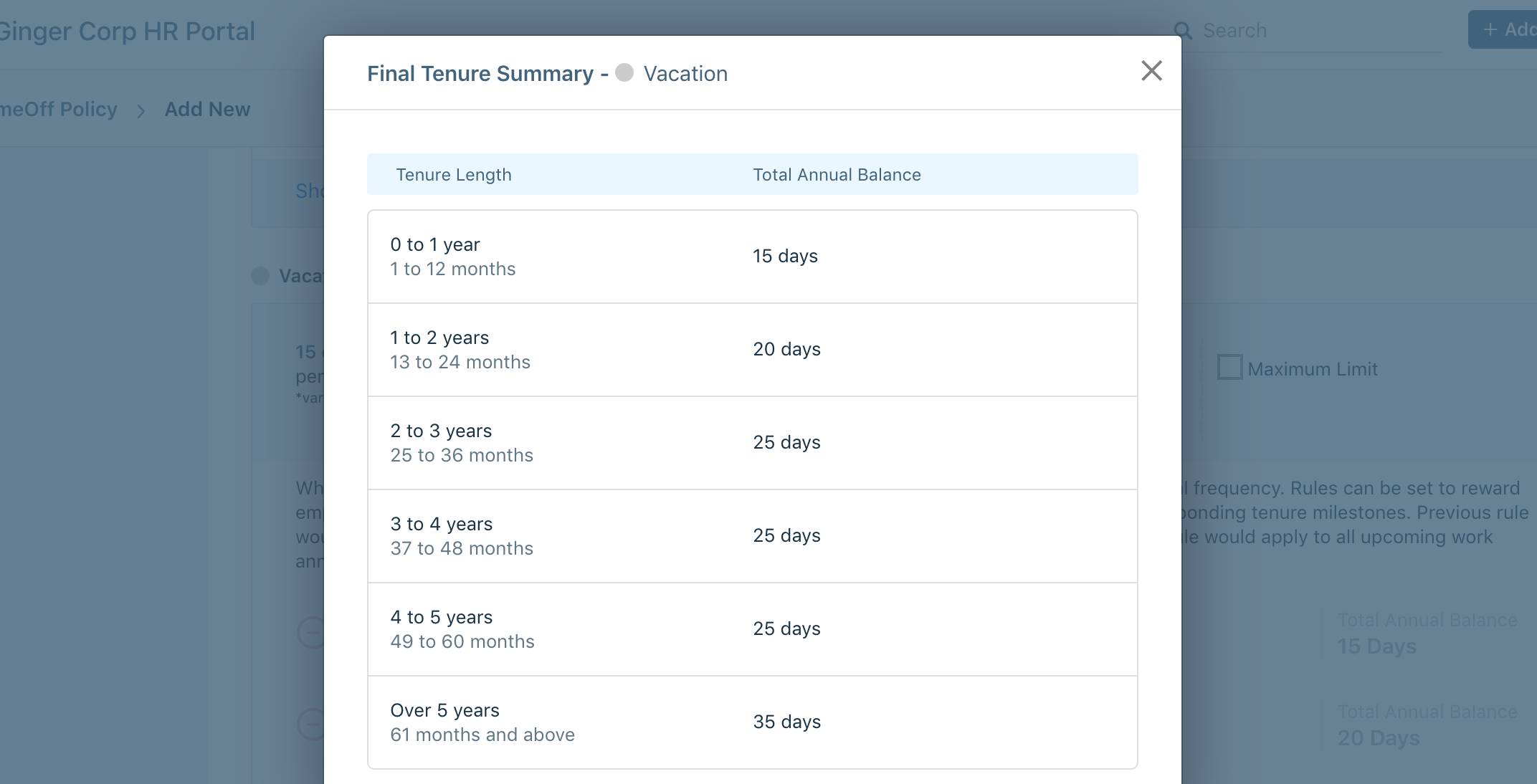Select the 4 to 5 years row
The height and width of the screenshot is (784, 1537).
[x=752, y=629]
